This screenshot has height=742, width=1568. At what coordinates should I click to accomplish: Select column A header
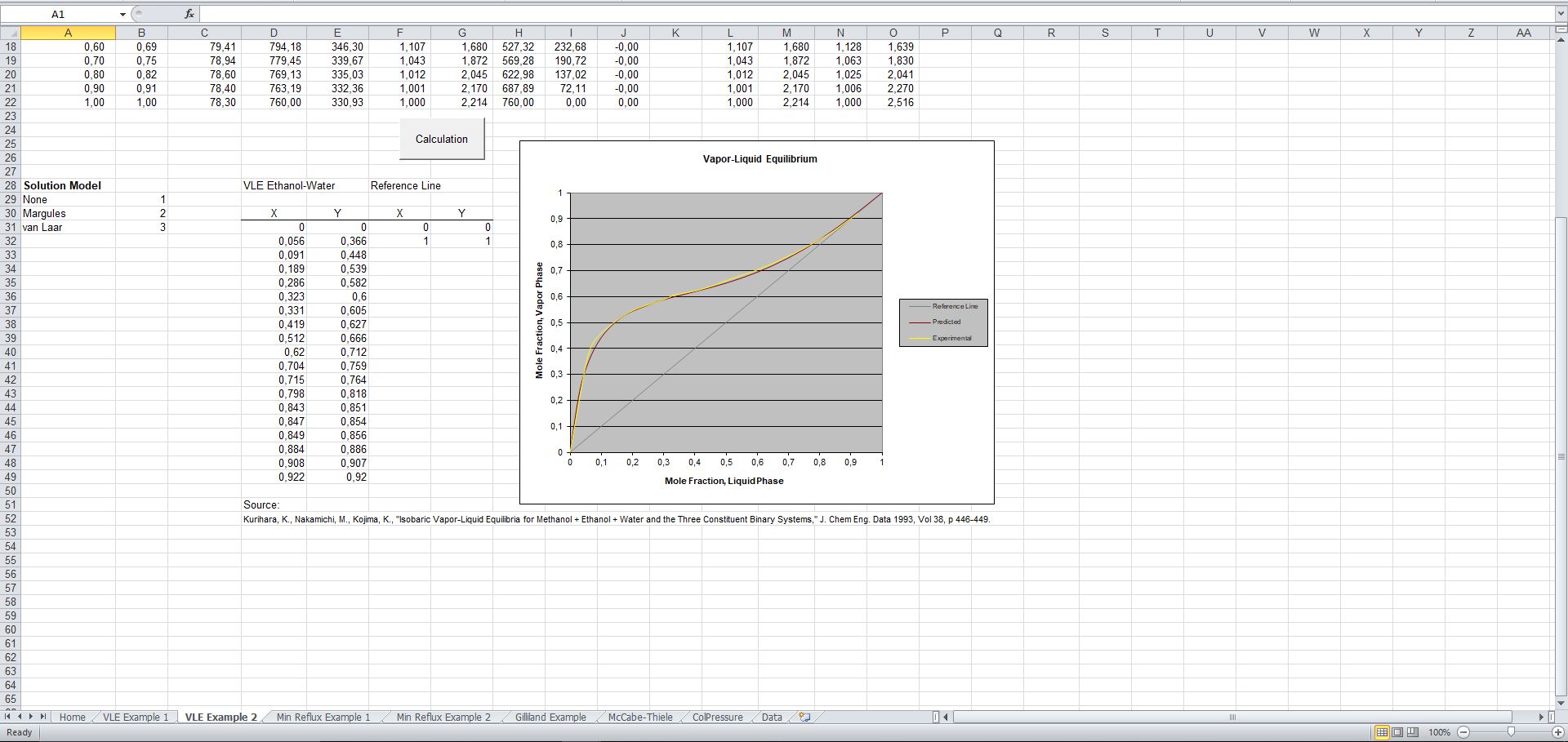click(68, 33)
